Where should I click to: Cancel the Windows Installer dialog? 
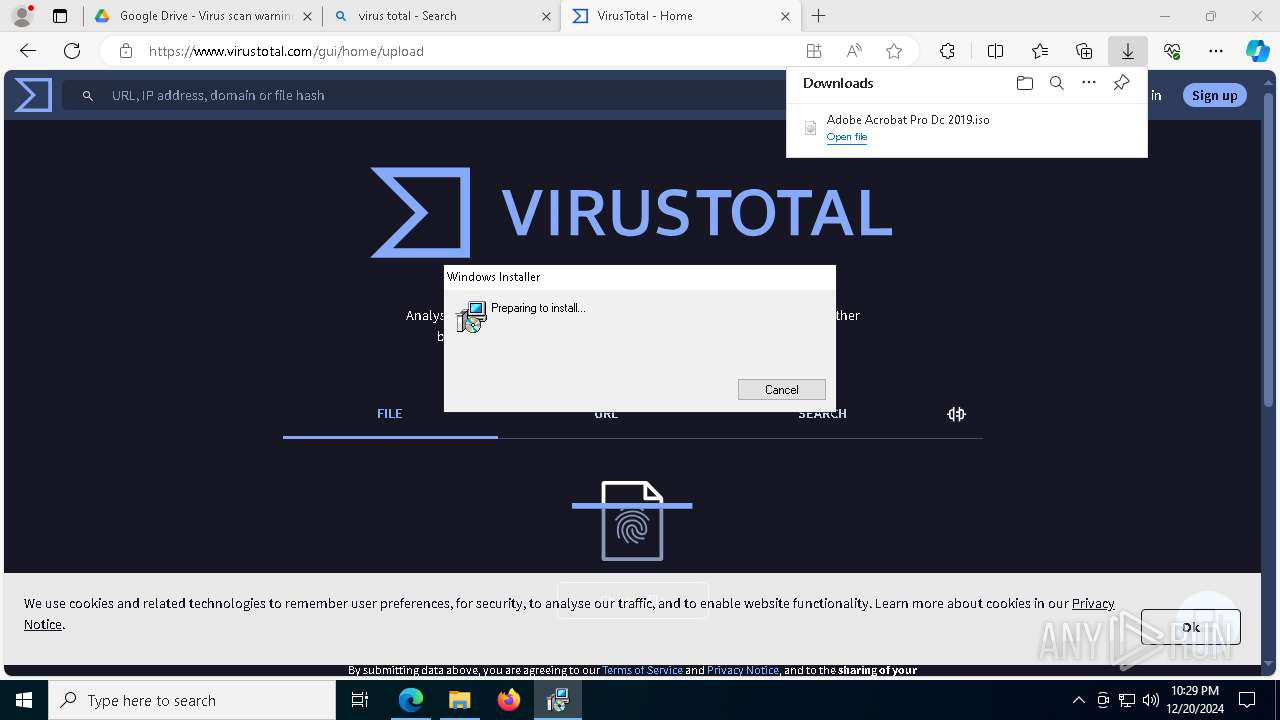coord(782,390)
